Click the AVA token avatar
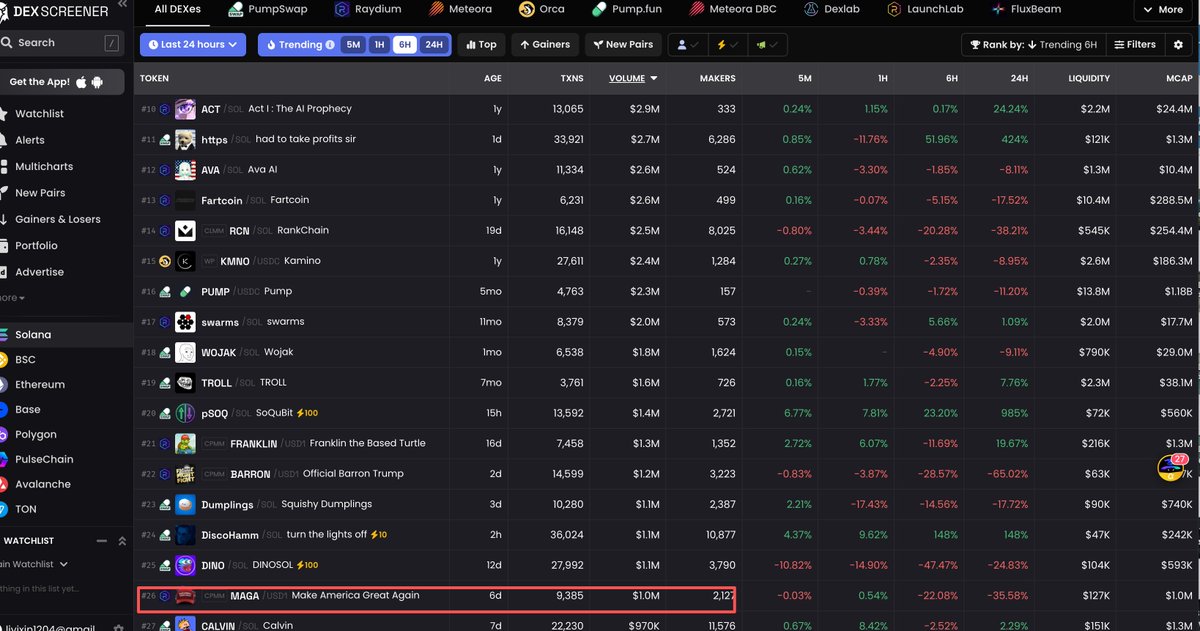 [x=185, y=170]
